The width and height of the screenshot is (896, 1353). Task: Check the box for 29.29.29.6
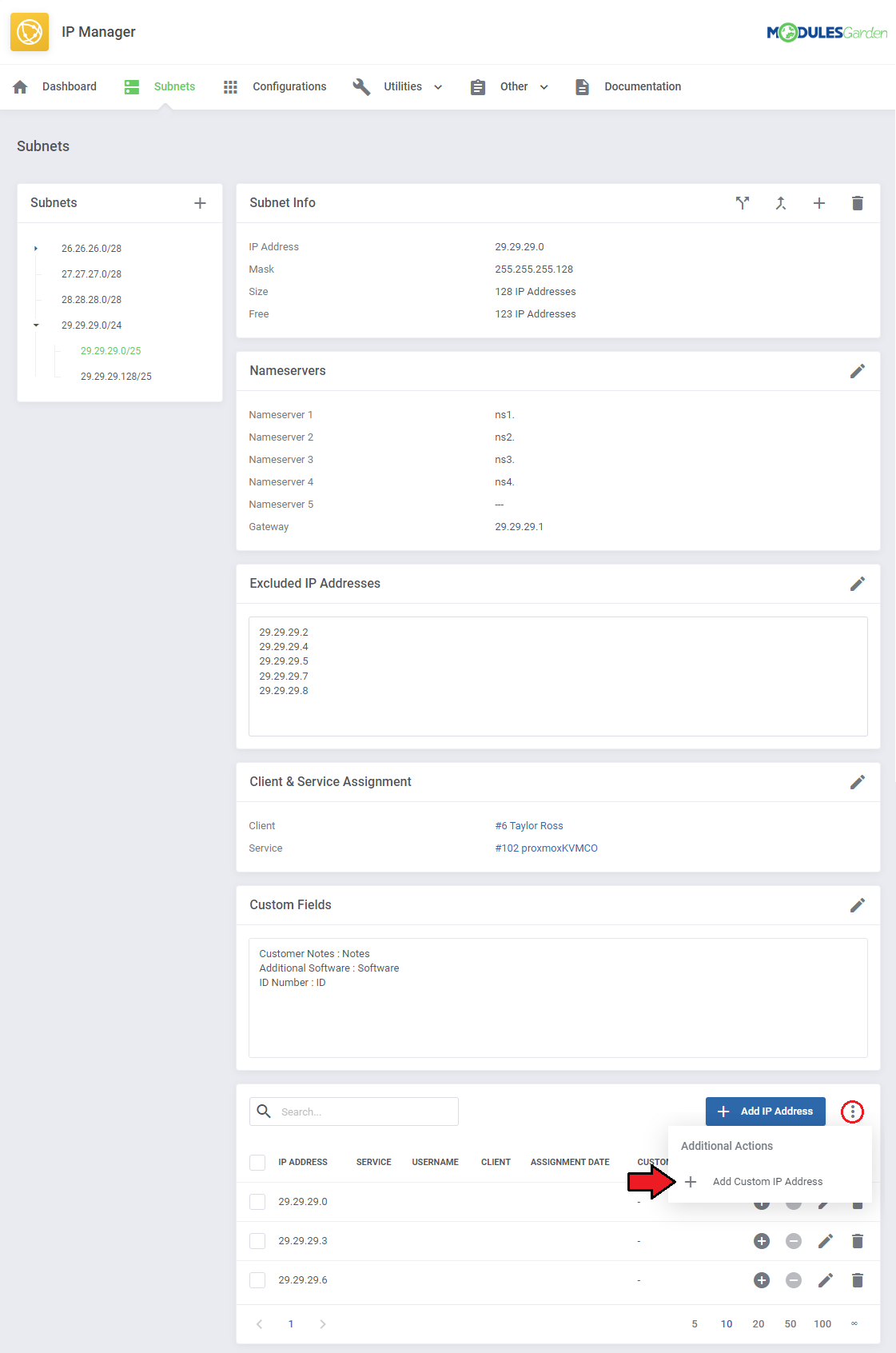pyautogui.click(x=257, y=1280)
